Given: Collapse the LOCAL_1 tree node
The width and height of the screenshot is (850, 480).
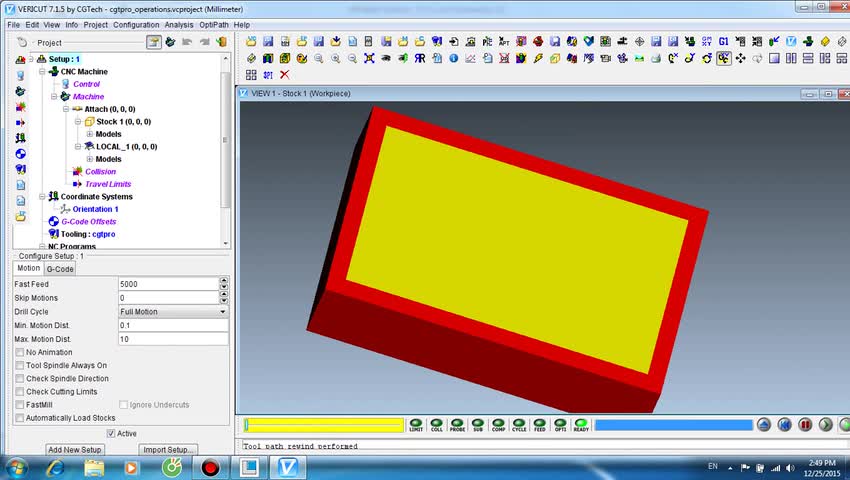Looking at the screenshot, I should 78,146.
